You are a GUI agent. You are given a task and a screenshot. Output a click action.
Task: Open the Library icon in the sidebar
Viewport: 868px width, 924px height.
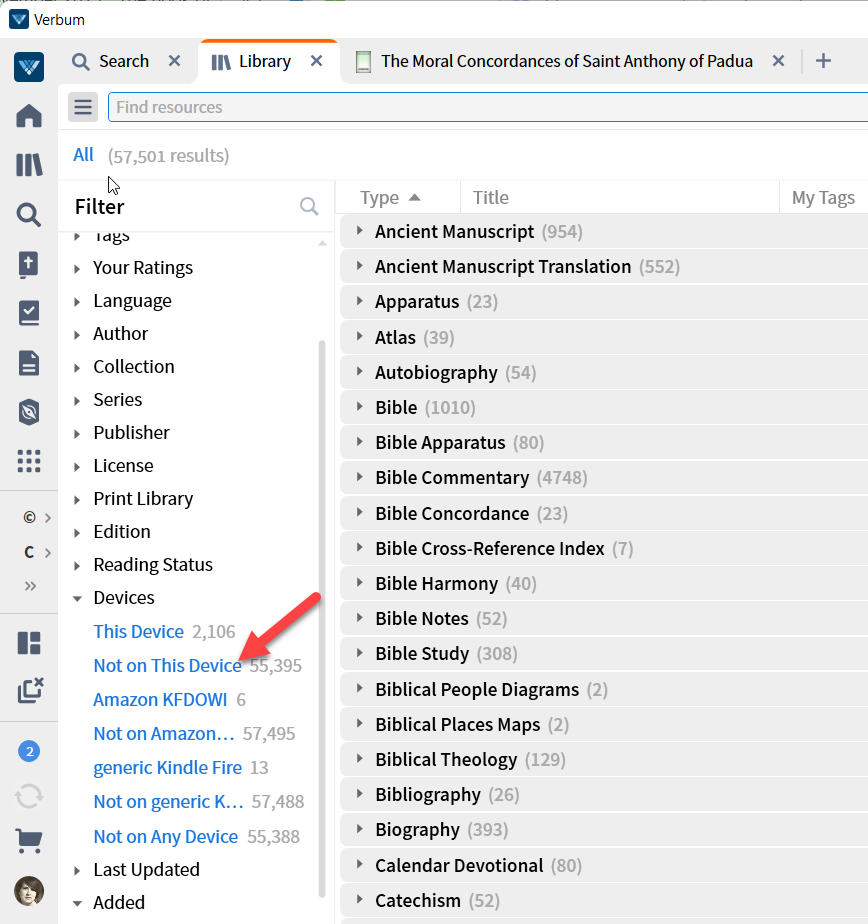click(x=29, y=165)
